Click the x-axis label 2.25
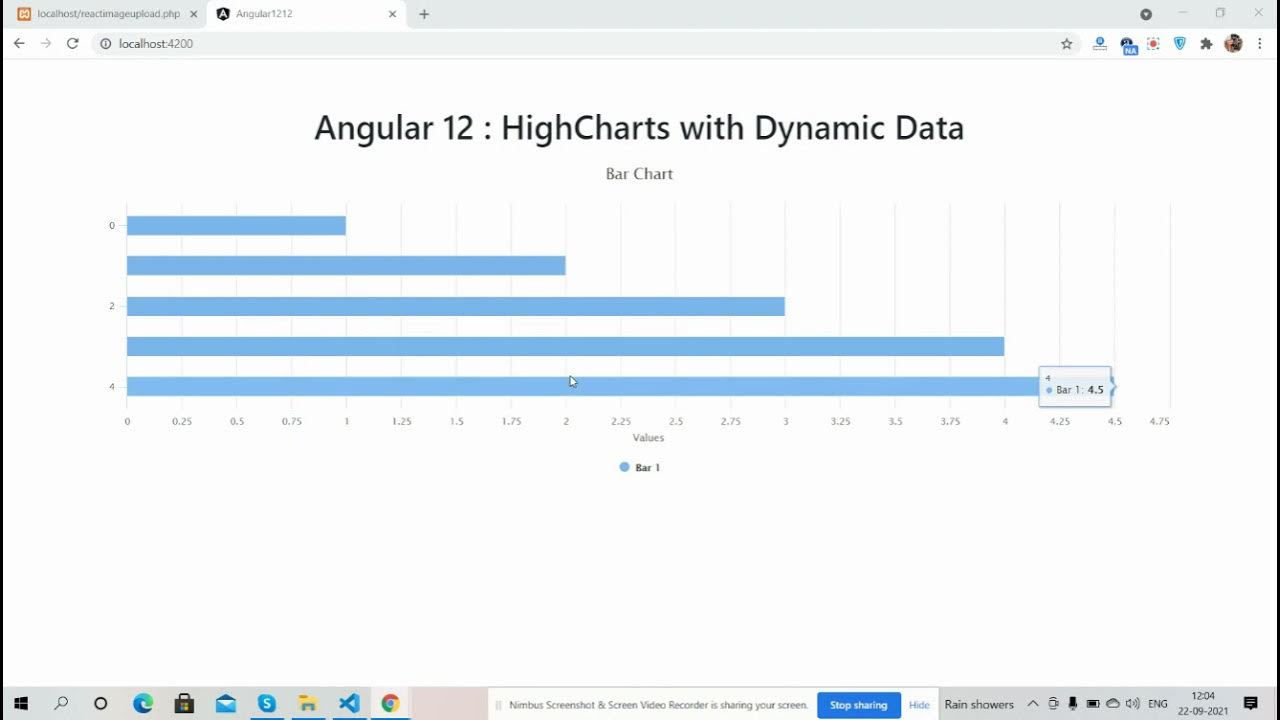The width and height of the screenshot is (1280, 720). (621, 422)
